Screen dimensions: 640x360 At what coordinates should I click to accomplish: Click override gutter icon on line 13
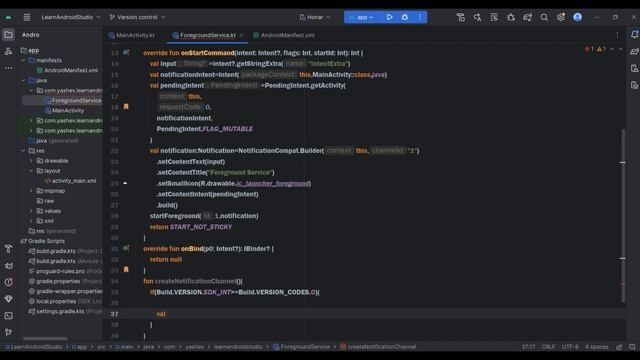(x=126, y=53)
